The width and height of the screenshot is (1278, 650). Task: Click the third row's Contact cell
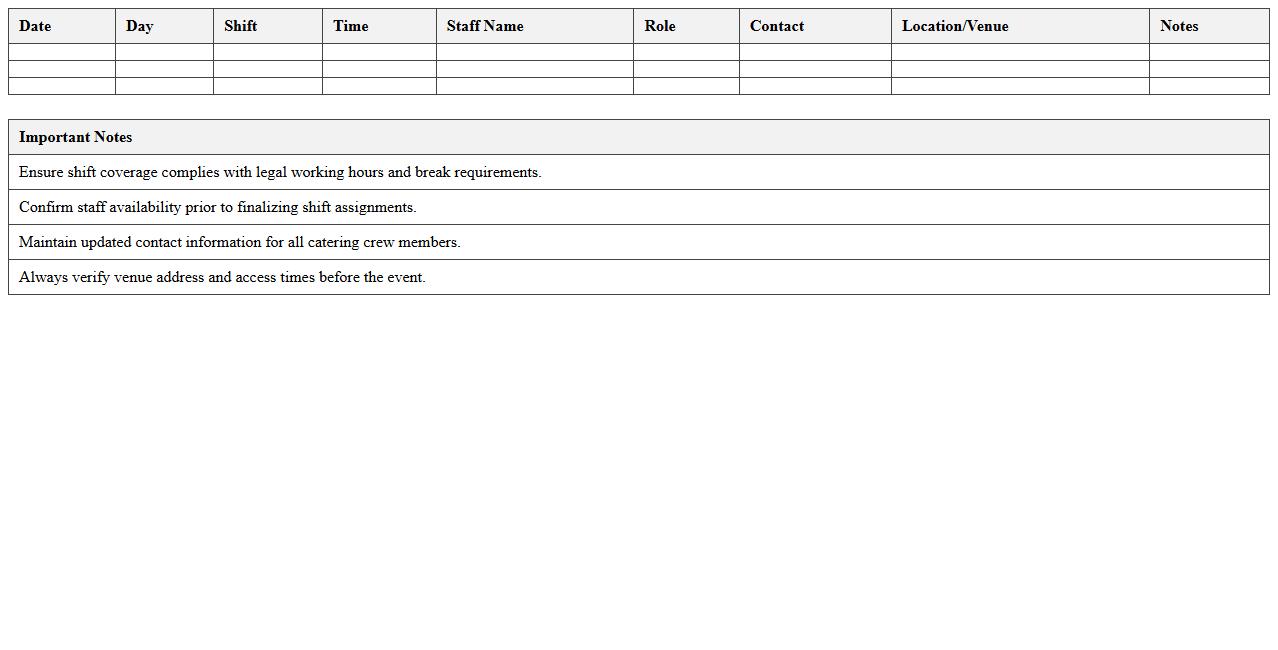(814, 86)
